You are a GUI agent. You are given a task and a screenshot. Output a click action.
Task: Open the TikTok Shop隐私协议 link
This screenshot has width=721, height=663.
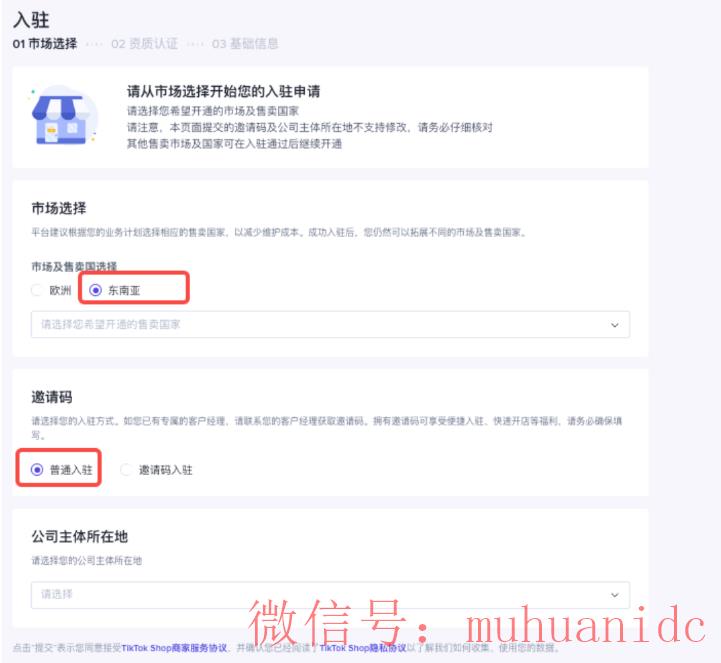[363, 648]
